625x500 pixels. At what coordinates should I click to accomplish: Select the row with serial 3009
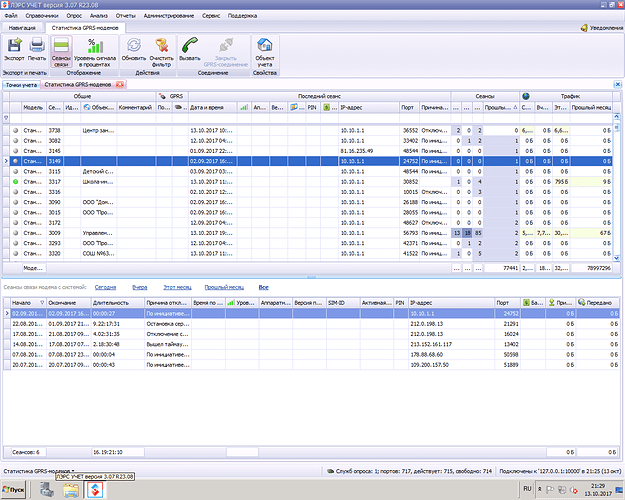point(311,233)
